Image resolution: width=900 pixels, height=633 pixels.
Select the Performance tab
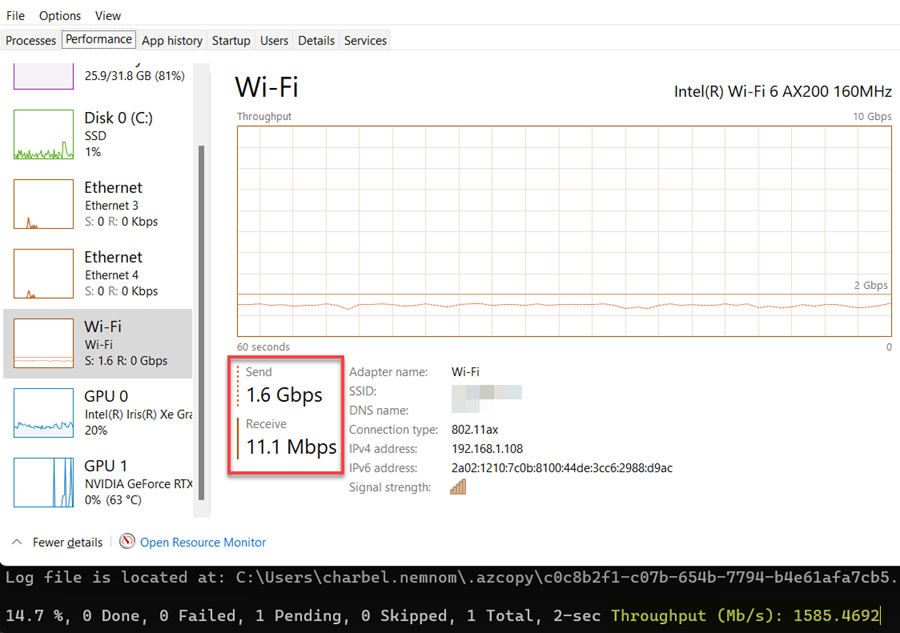(99, 39)
